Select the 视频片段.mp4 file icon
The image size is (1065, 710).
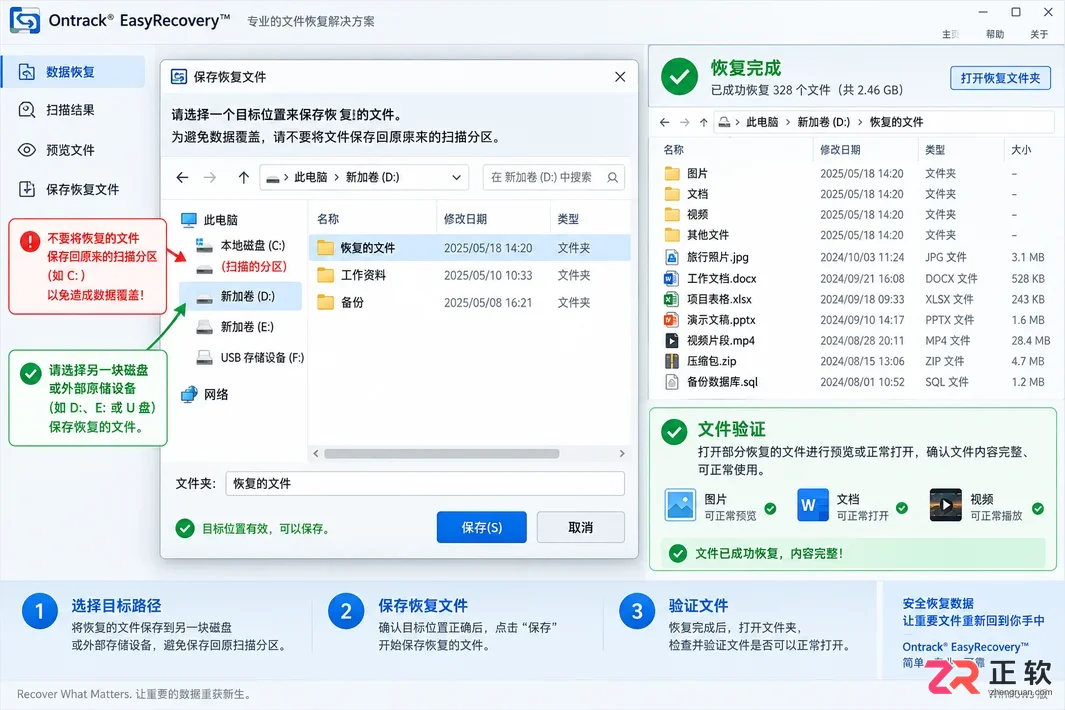[x=671, y=340]
